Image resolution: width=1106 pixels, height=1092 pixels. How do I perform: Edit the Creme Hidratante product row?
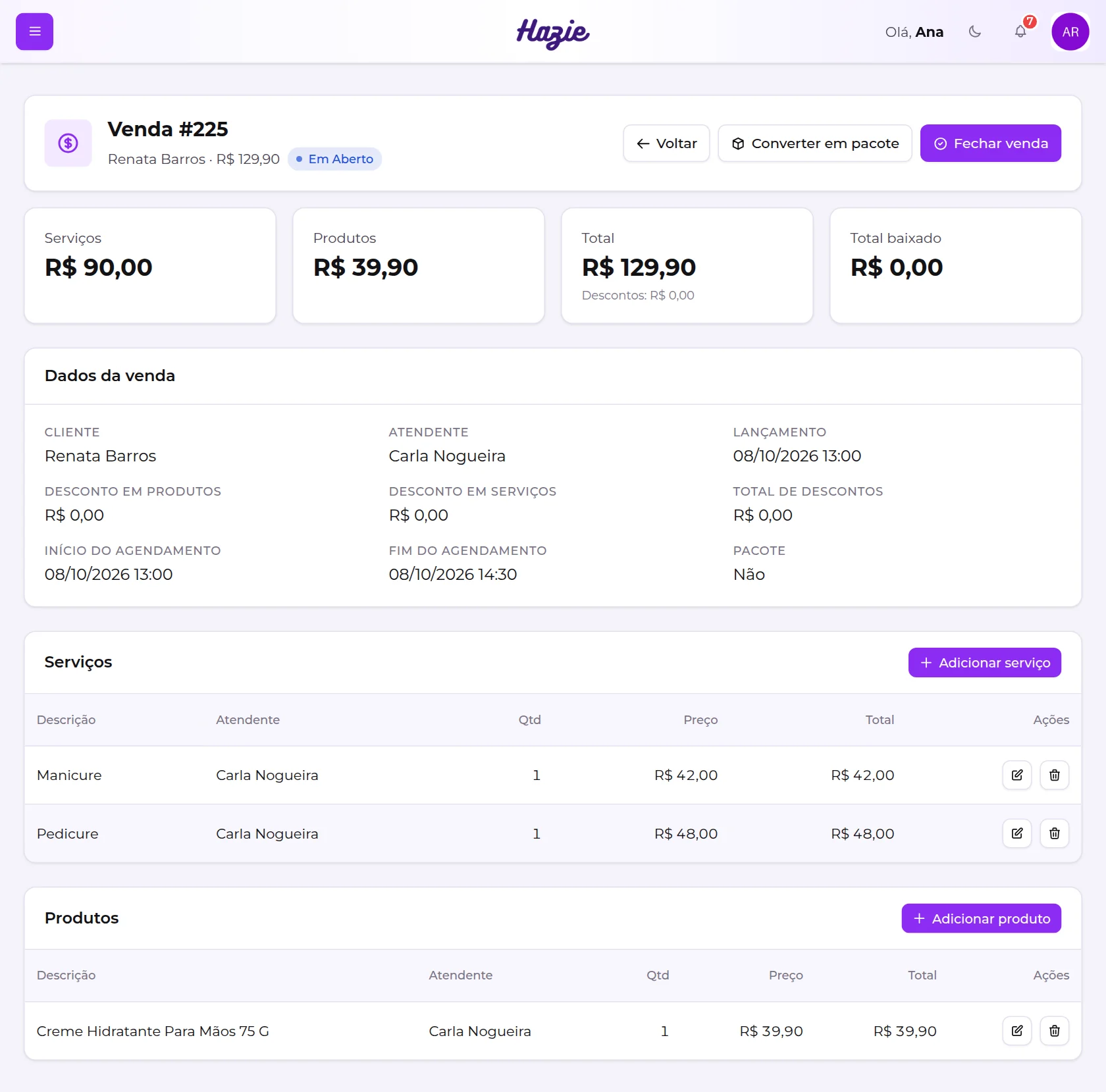tap(1017, 1031)
